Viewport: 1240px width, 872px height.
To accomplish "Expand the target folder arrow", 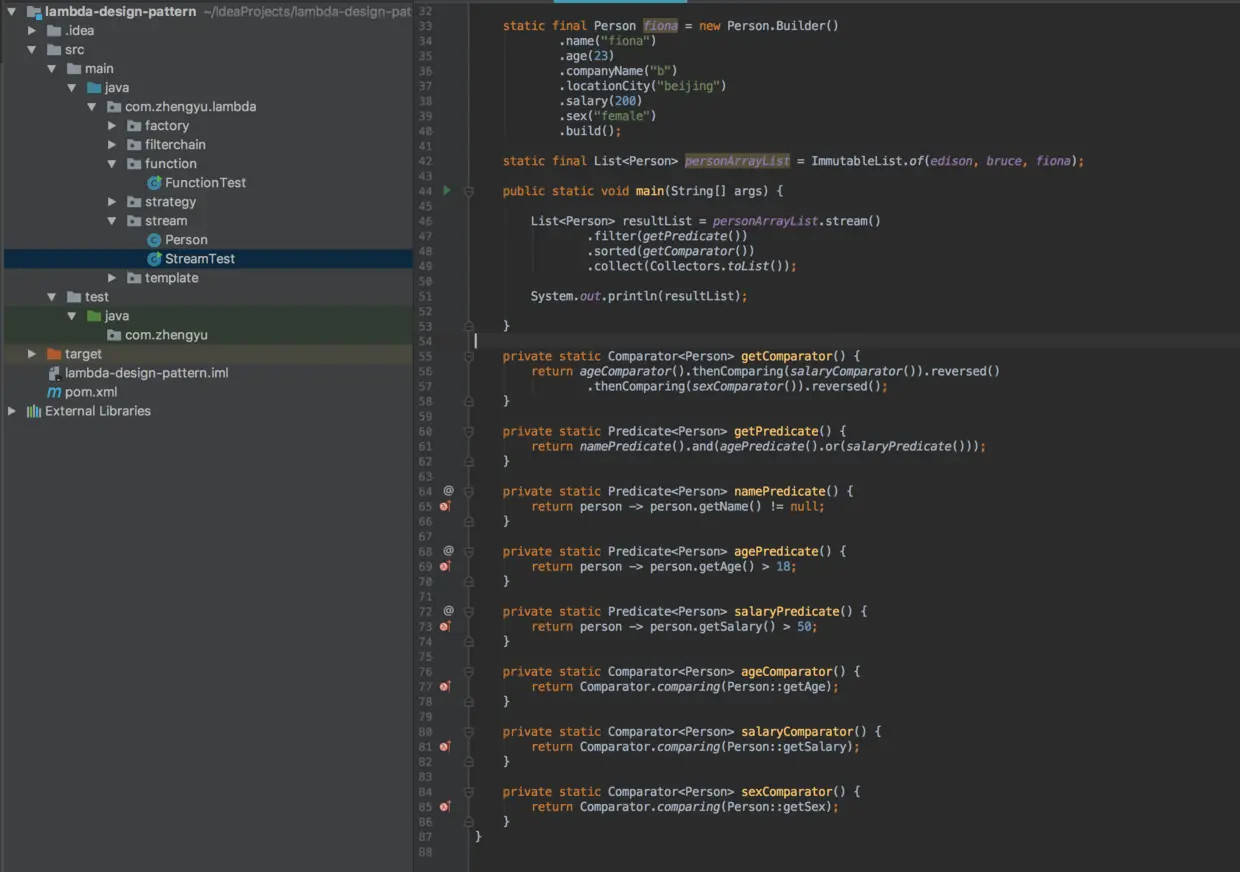I will click(x=32, y=354).
